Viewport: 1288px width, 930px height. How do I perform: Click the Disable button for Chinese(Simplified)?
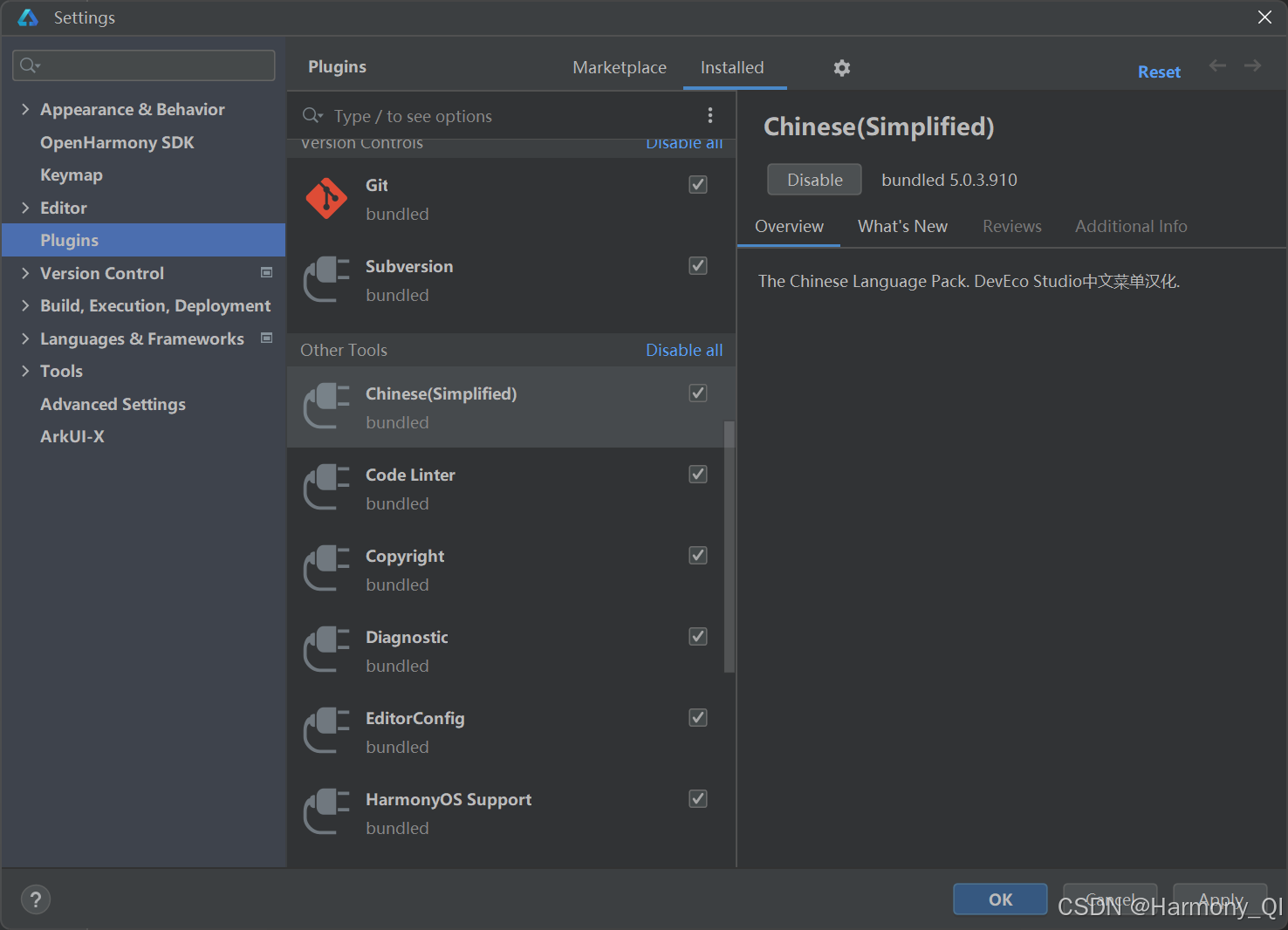point(814,180)
